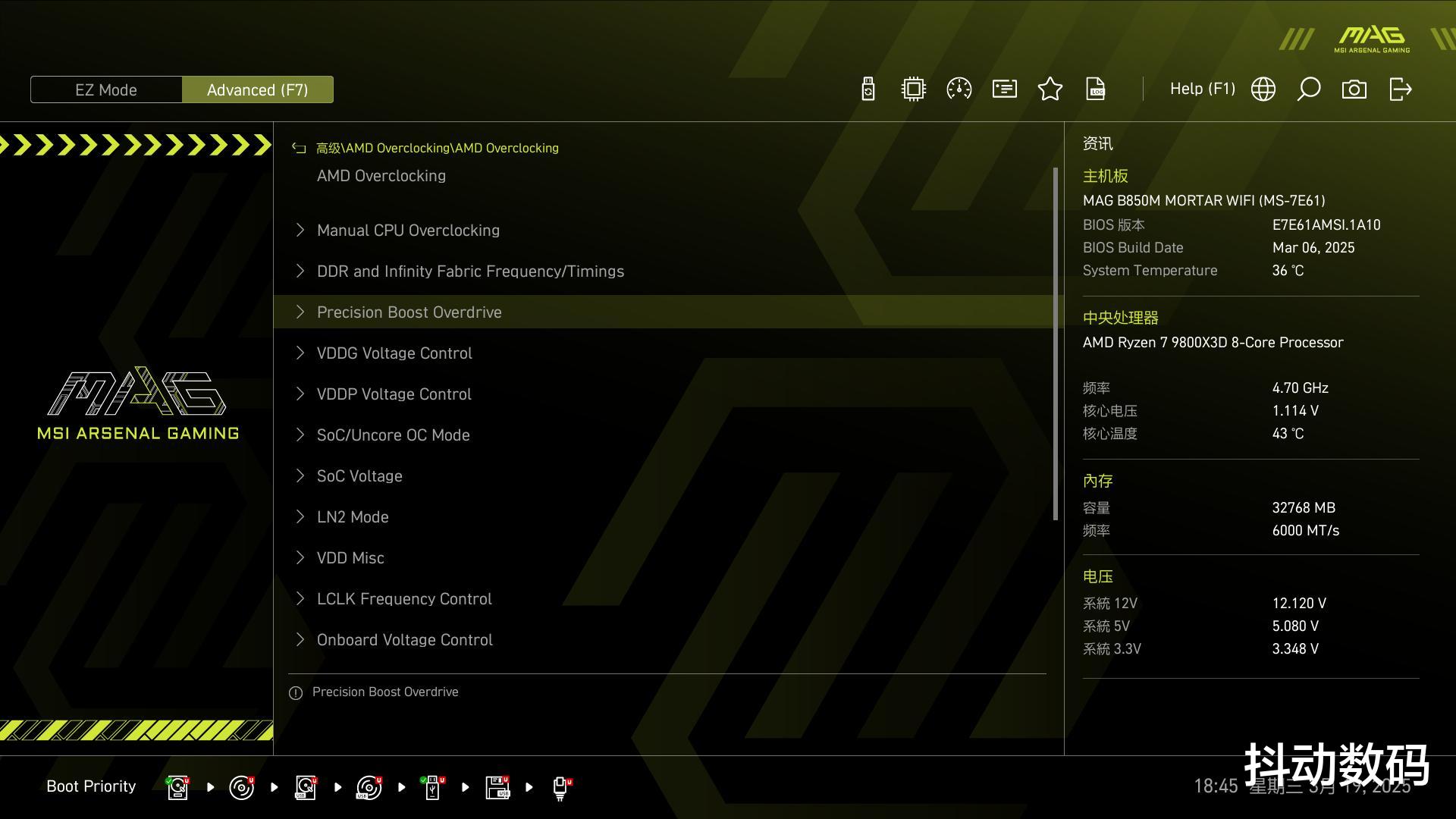The width and height of the screenshot is (1456, 819).
Task: Select the USB hard disk boot device icon
Action: (306, 787)
